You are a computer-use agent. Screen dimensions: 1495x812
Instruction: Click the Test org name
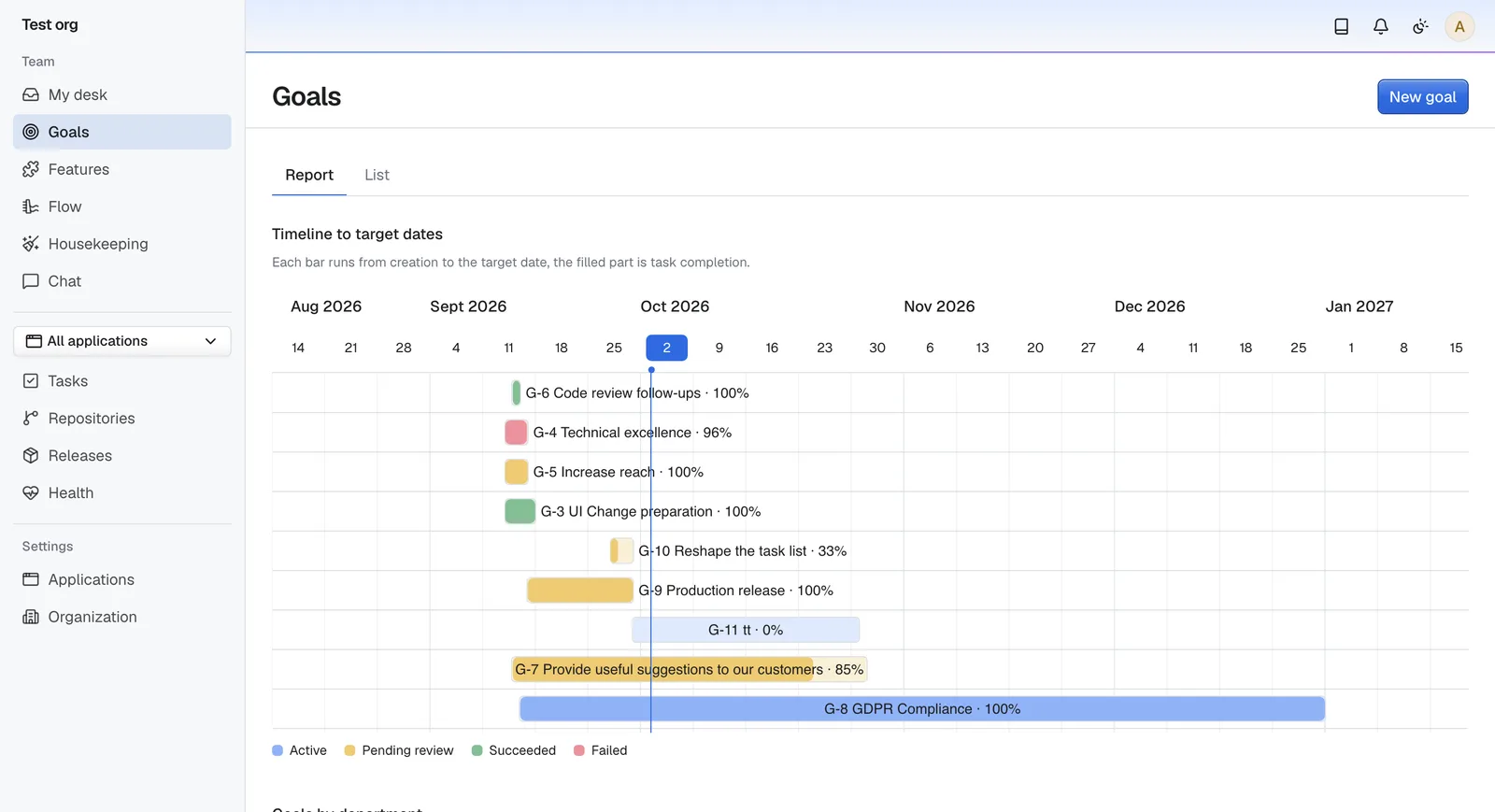(50, 24)
